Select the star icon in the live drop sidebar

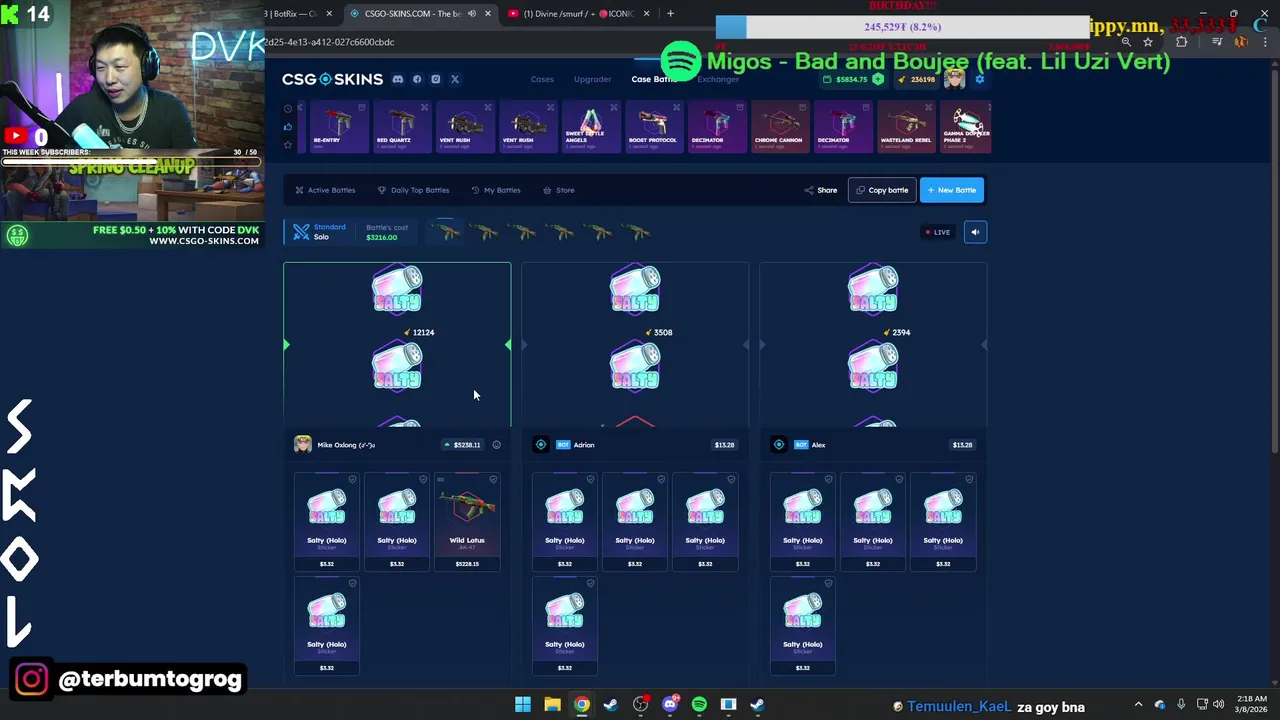[x=288, y=144]
